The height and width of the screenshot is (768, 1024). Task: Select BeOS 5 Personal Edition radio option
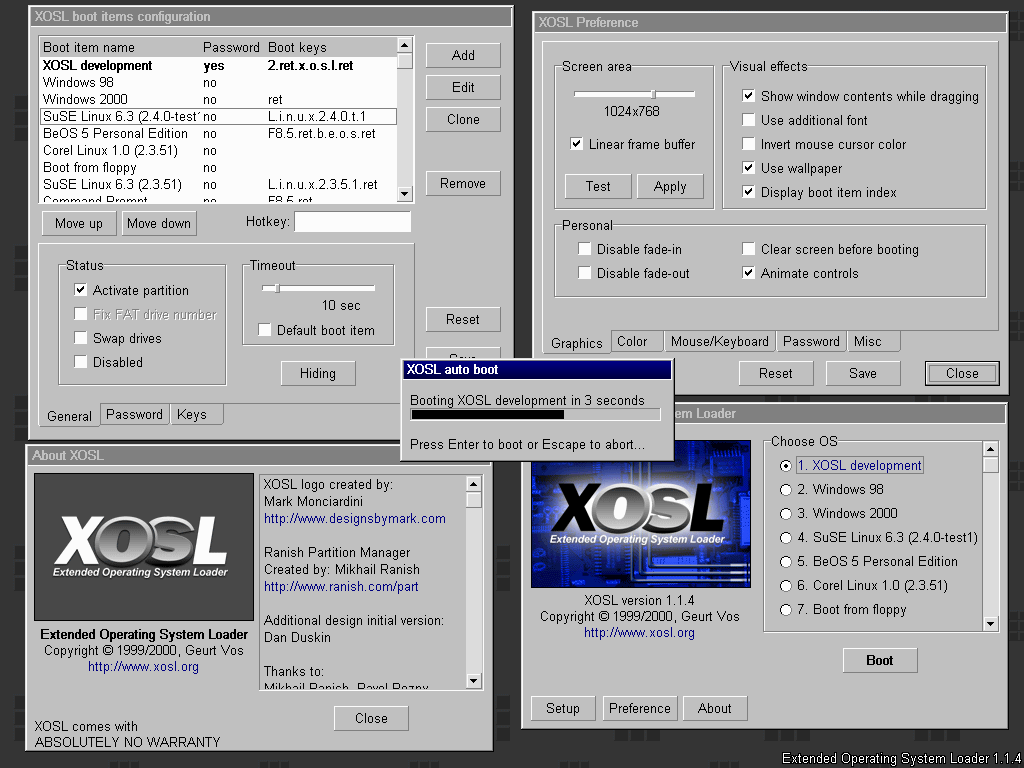point(787,562)
